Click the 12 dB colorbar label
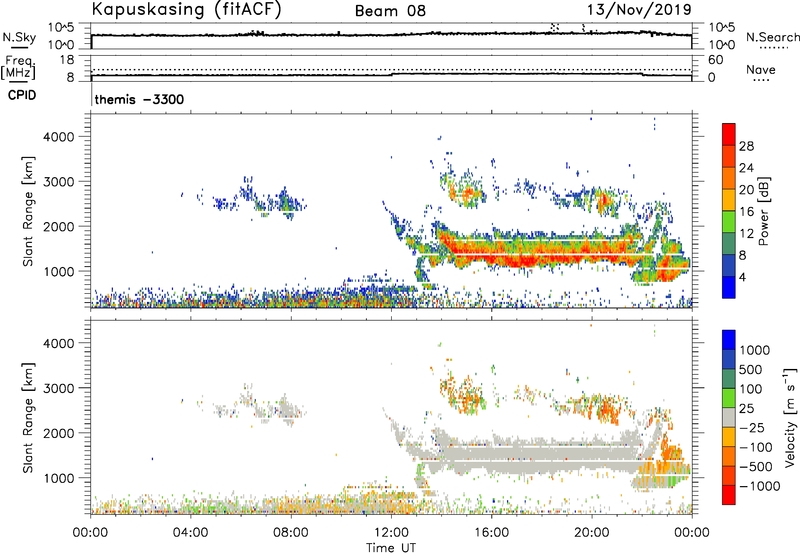 [746, 234]
